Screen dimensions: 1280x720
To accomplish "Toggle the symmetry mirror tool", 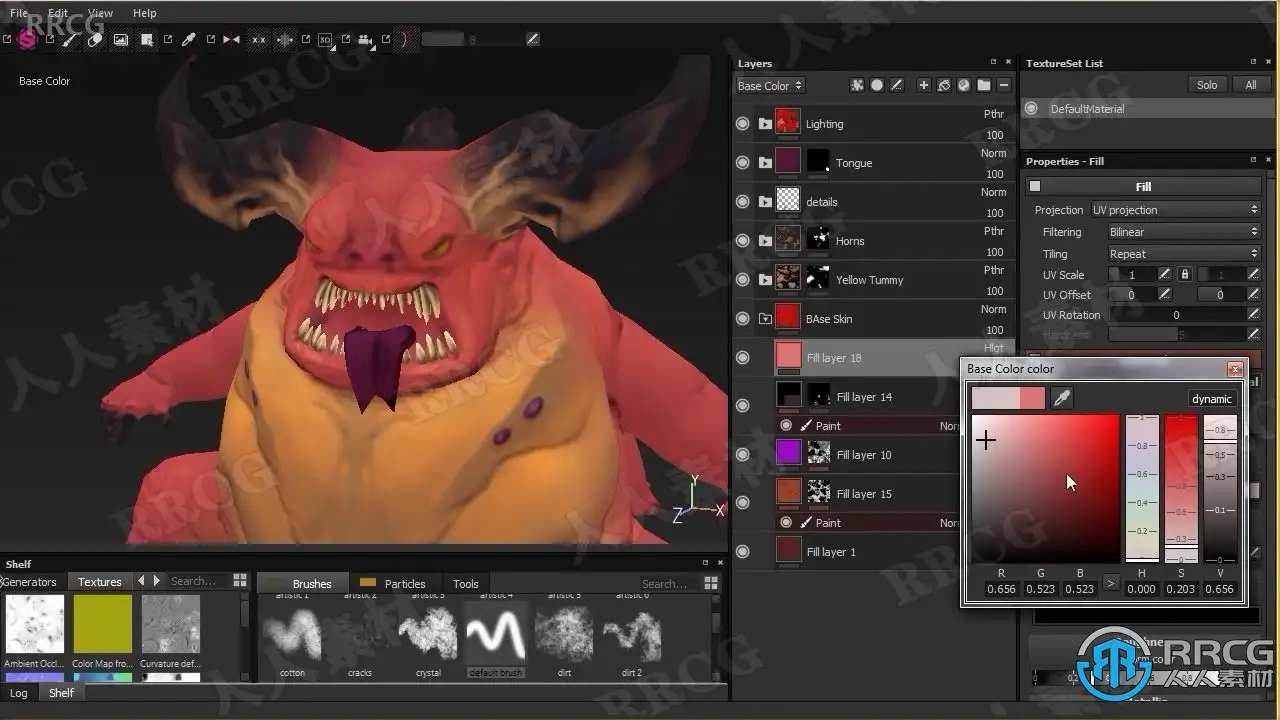I will click(232, 40).
